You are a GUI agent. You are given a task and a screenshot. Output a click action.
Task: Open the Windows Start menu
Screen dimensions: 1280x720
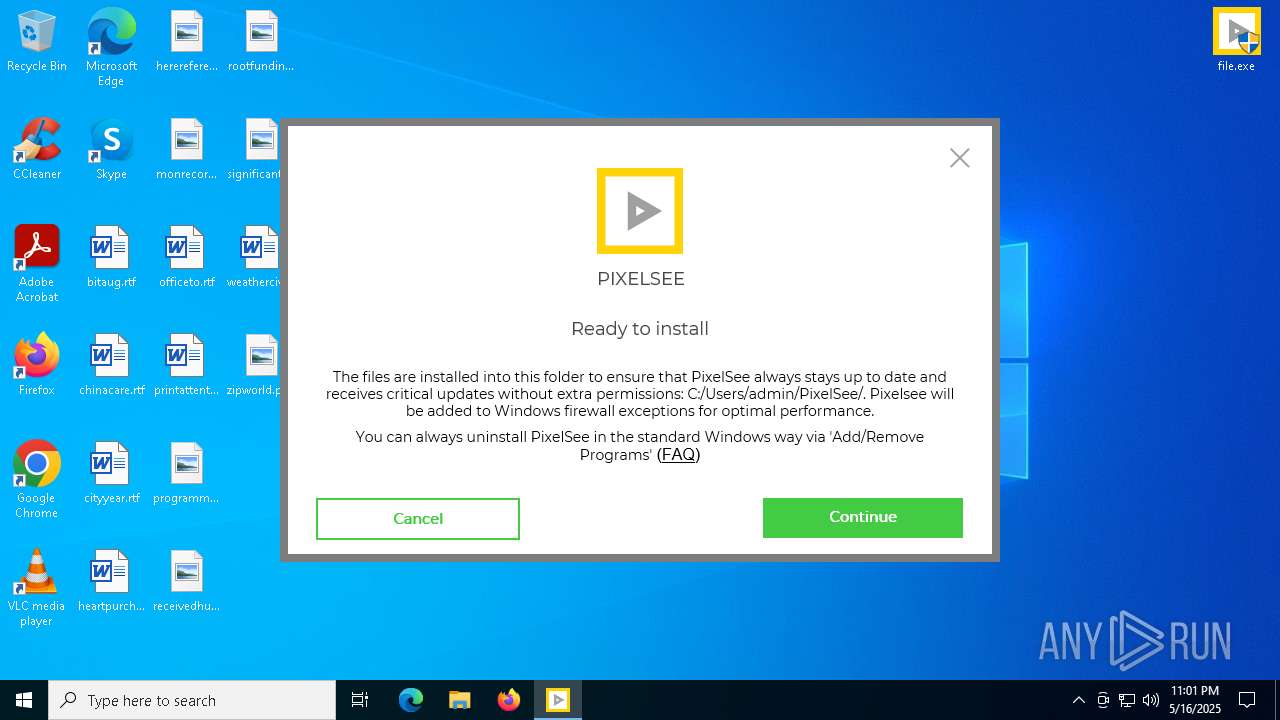pos(24,700)
